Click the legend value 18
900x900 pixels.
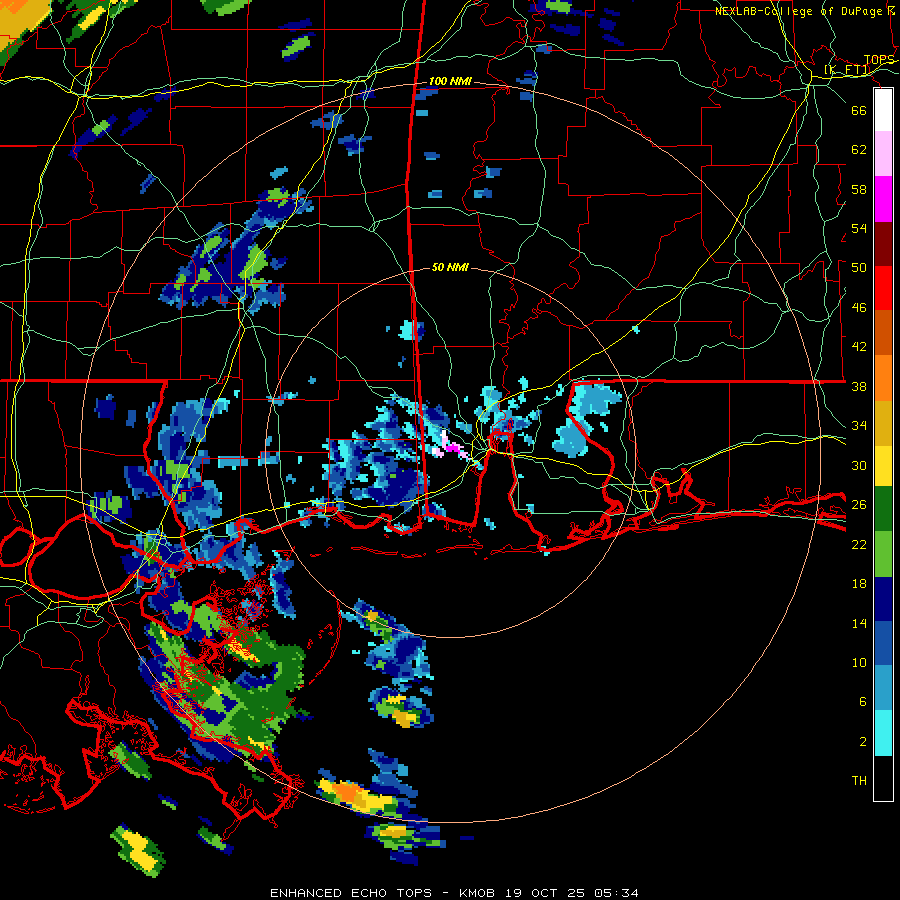859,584
